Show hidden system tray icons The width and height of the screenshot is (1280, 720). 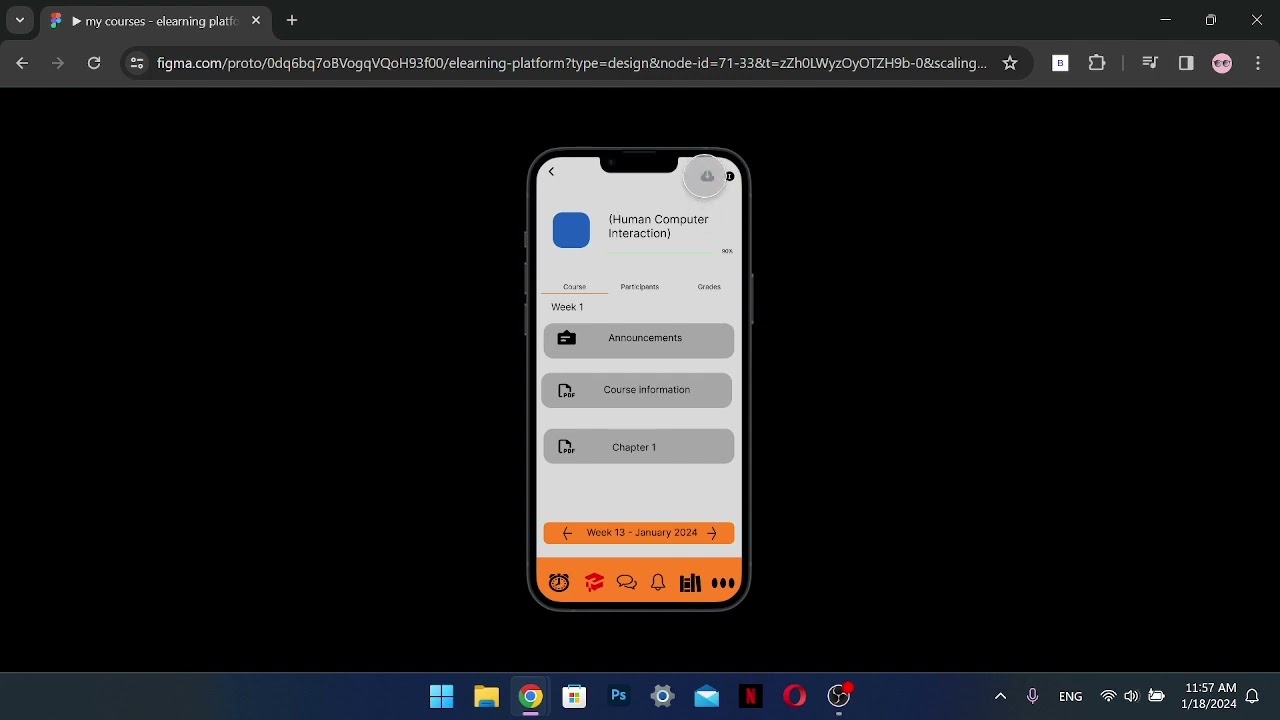1000,696
